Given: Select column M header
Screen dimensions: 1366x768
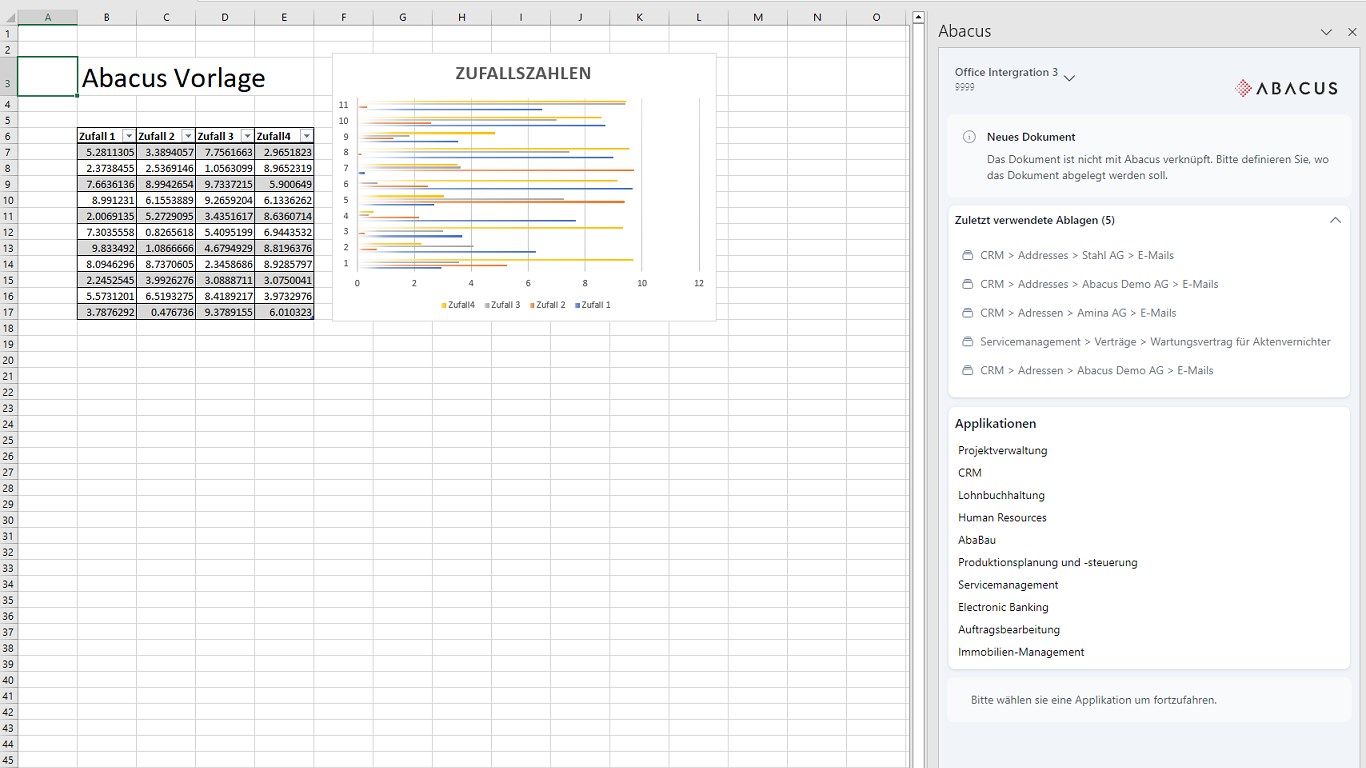Looking at the screenshot, I should click(757, 17).
